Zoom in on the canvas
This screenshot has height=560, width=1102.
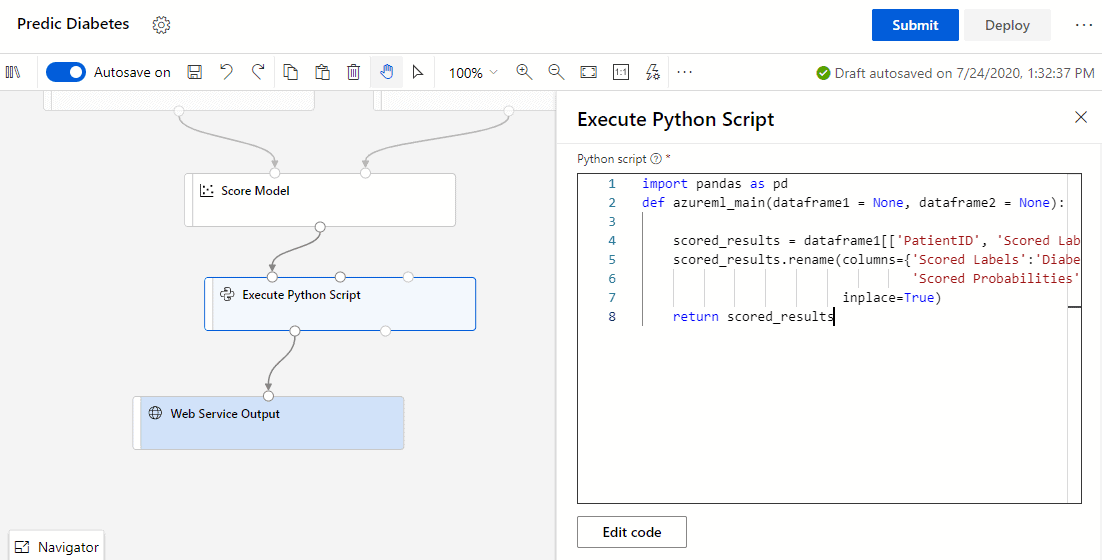(x=524, y=72)
